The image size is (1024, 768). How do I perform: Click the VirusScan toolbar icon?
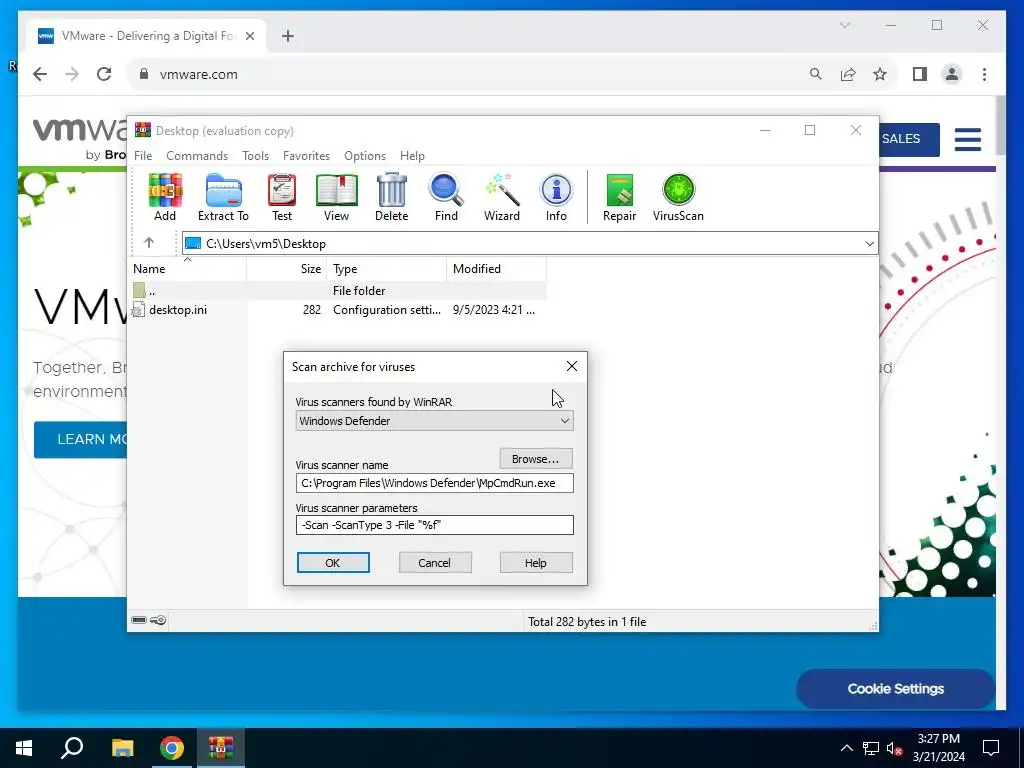[678, 197]
